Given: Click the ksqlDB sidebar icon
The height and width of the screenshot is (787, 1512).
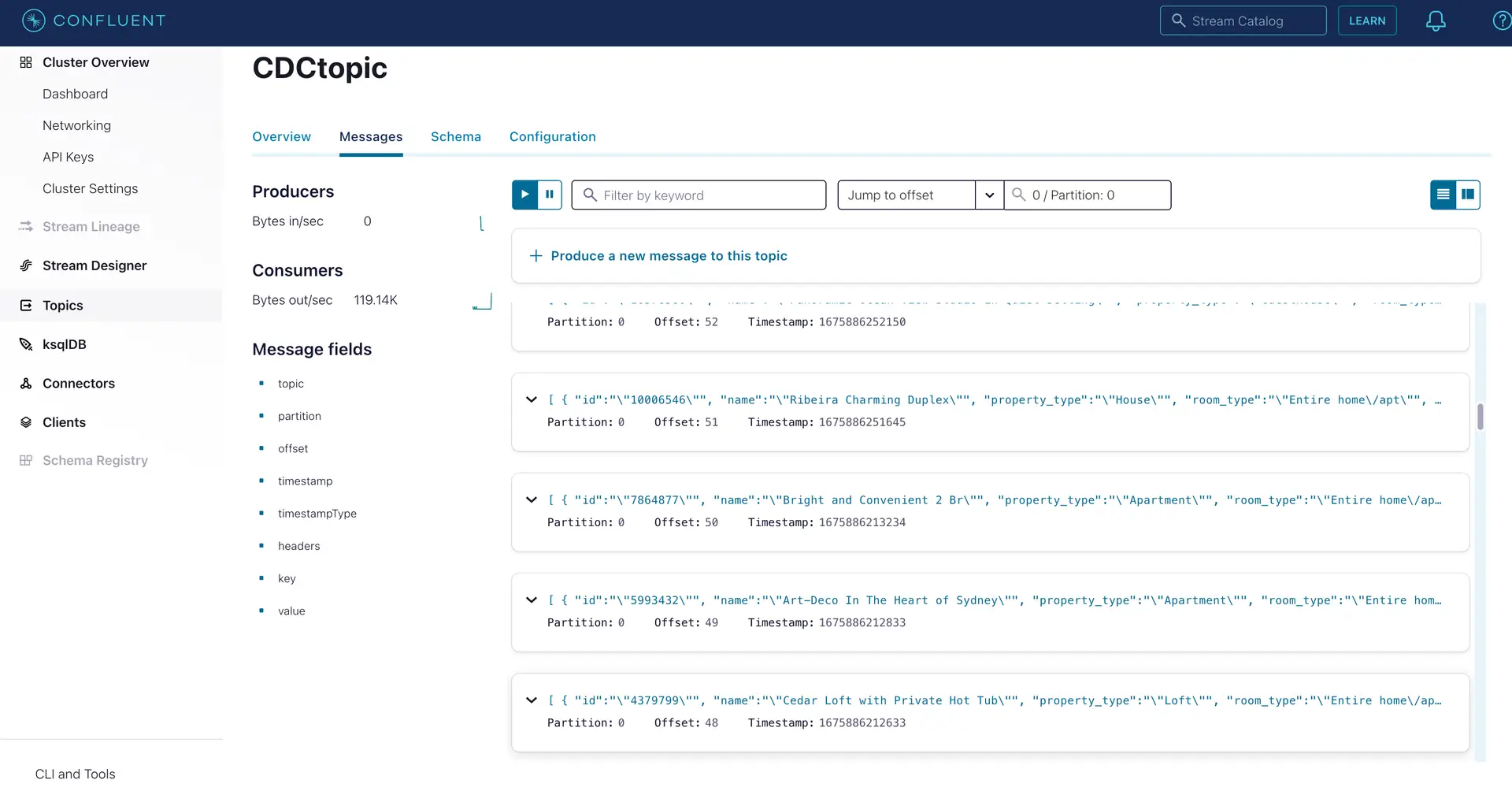Looking at the screenshot, I should pyautogui.click(x=26, y=344).
